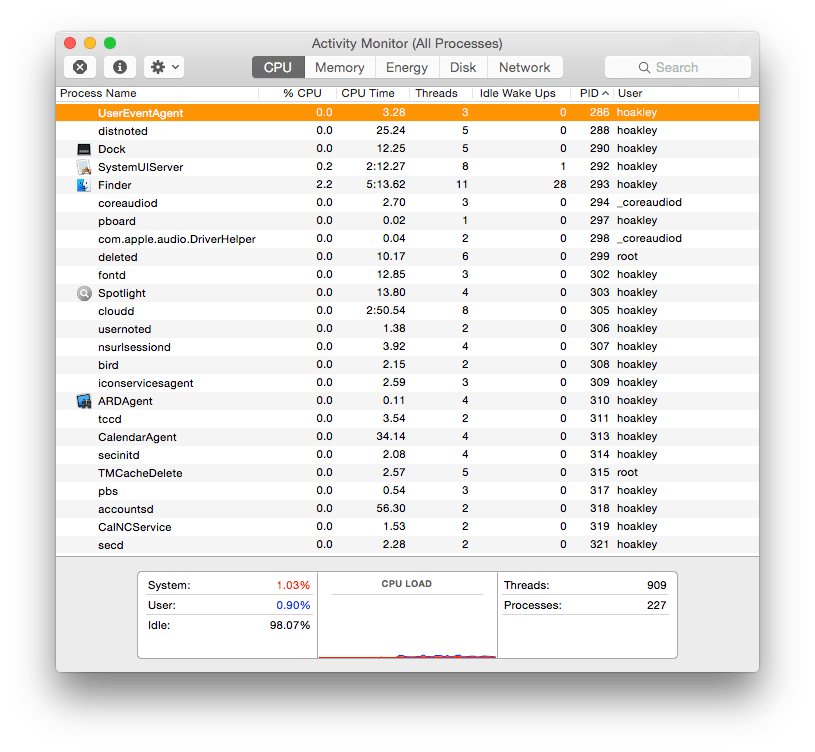The height and width of the screenshot is (752, 815).
Task: Sort processes by the % CPU column
Action: 299,93
